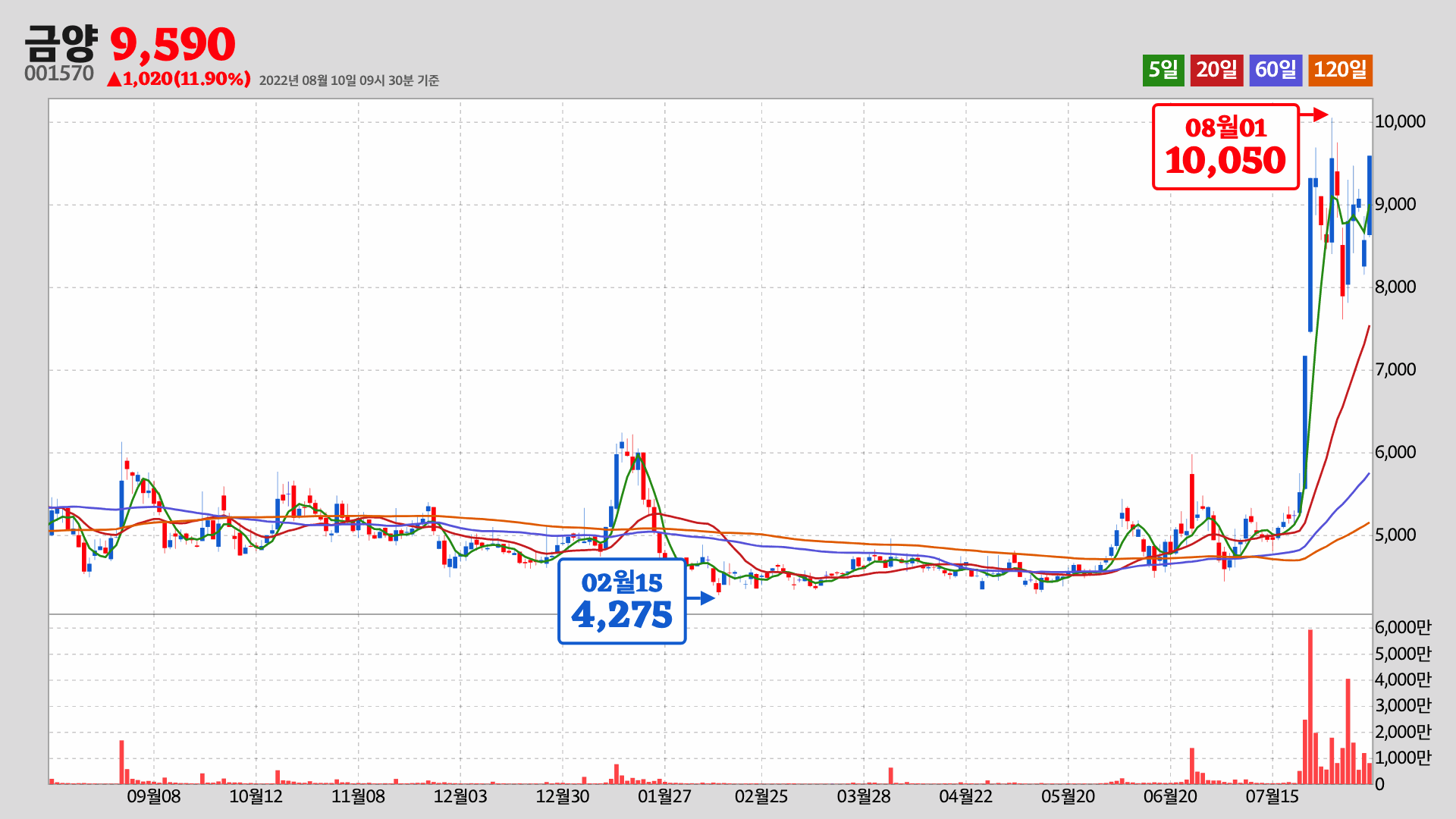Click the 4,000만 volume axis label

click(1403, 679)
